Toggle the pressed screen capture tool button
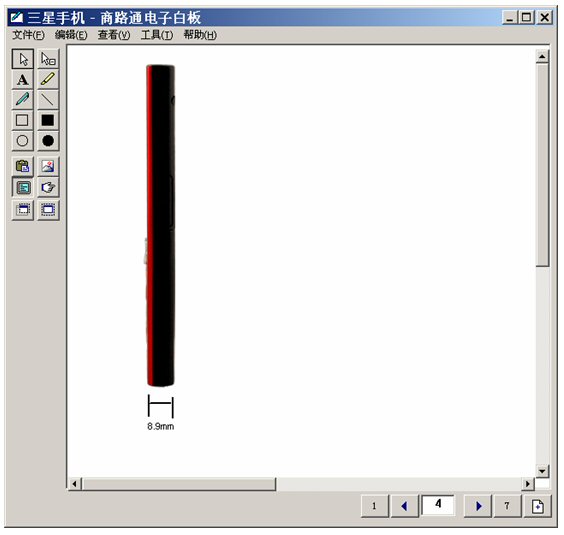 point(23,187)
